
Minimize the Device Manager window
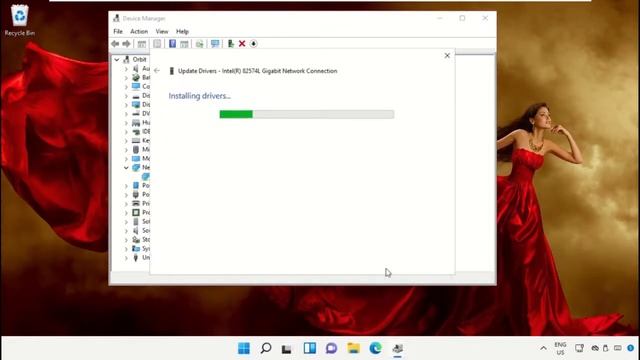[440, 18]
